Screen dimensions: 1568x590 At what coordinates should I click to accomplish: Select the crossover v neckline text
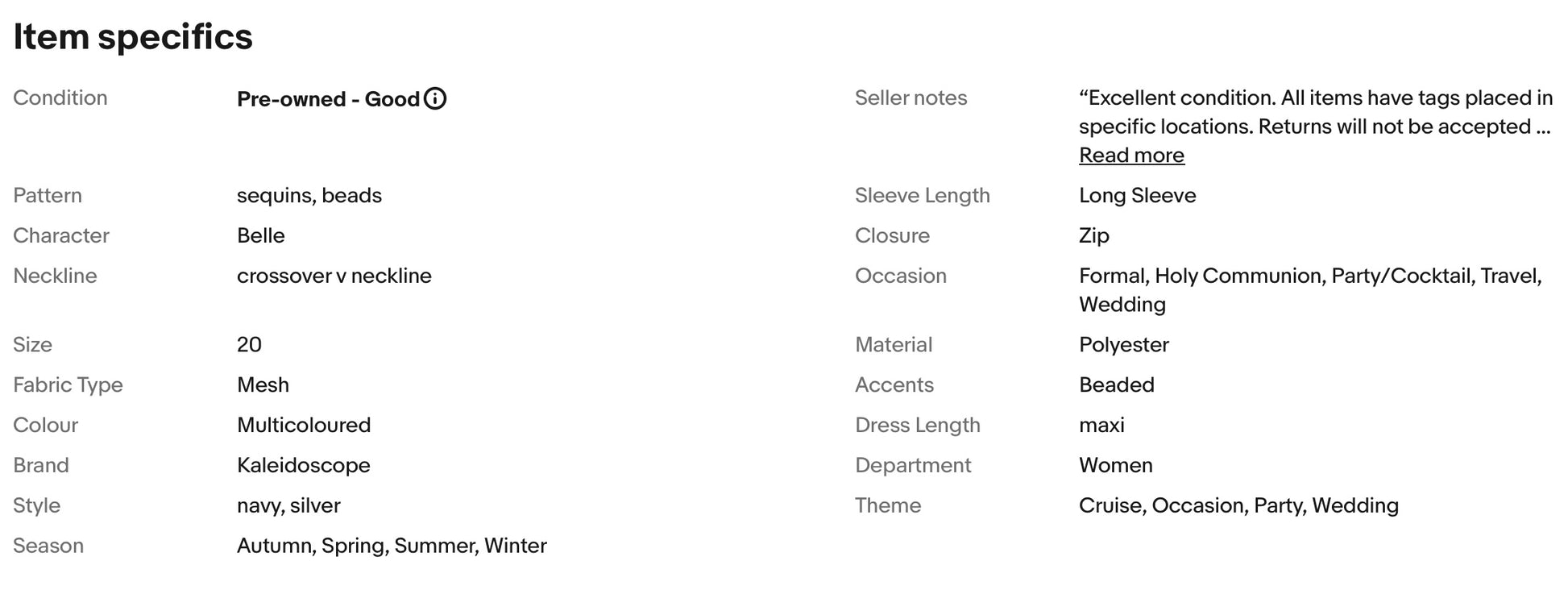334,276
